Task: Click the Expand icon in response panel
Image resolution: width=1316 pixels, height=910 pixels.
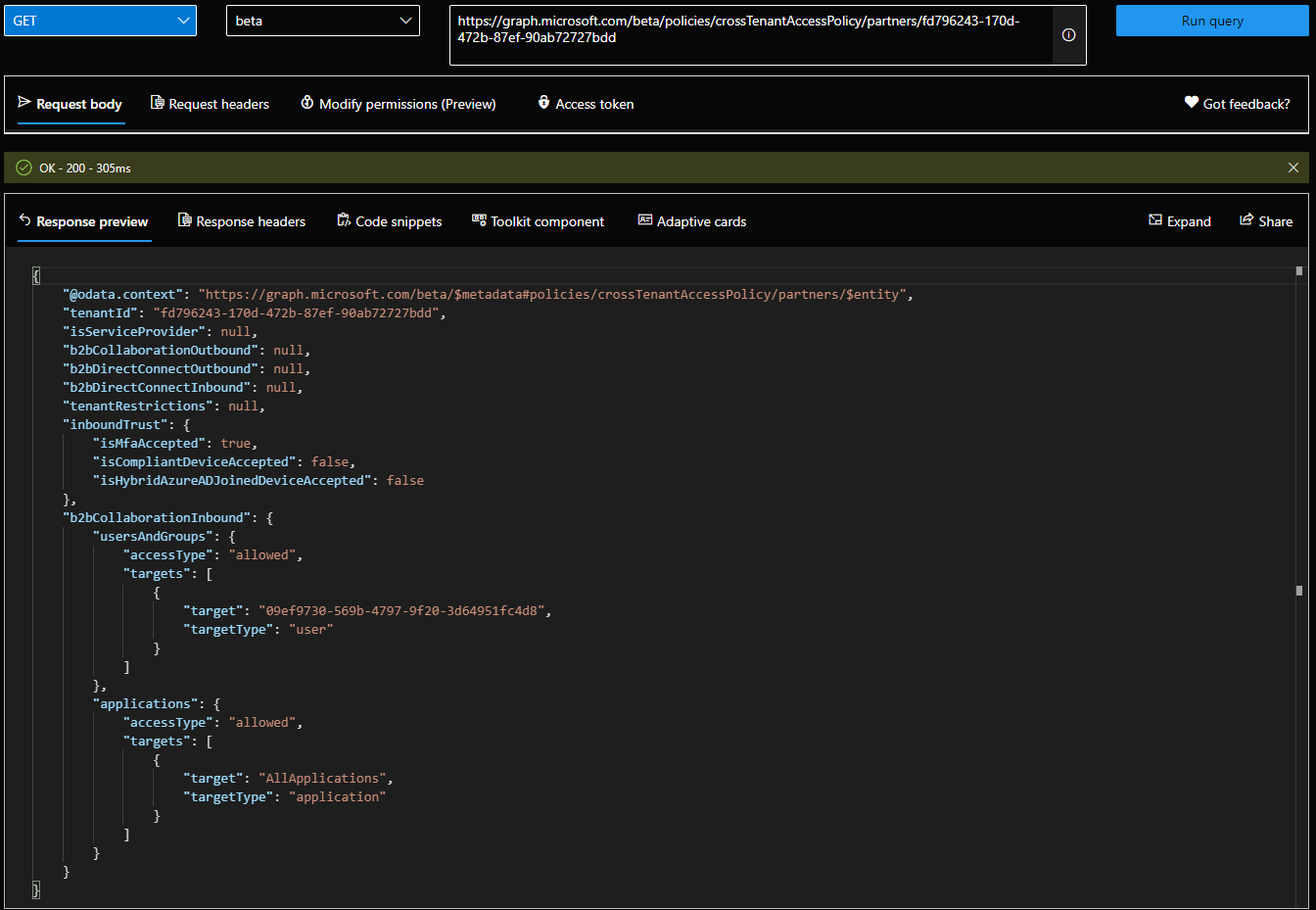Action: coord(1155,220)
